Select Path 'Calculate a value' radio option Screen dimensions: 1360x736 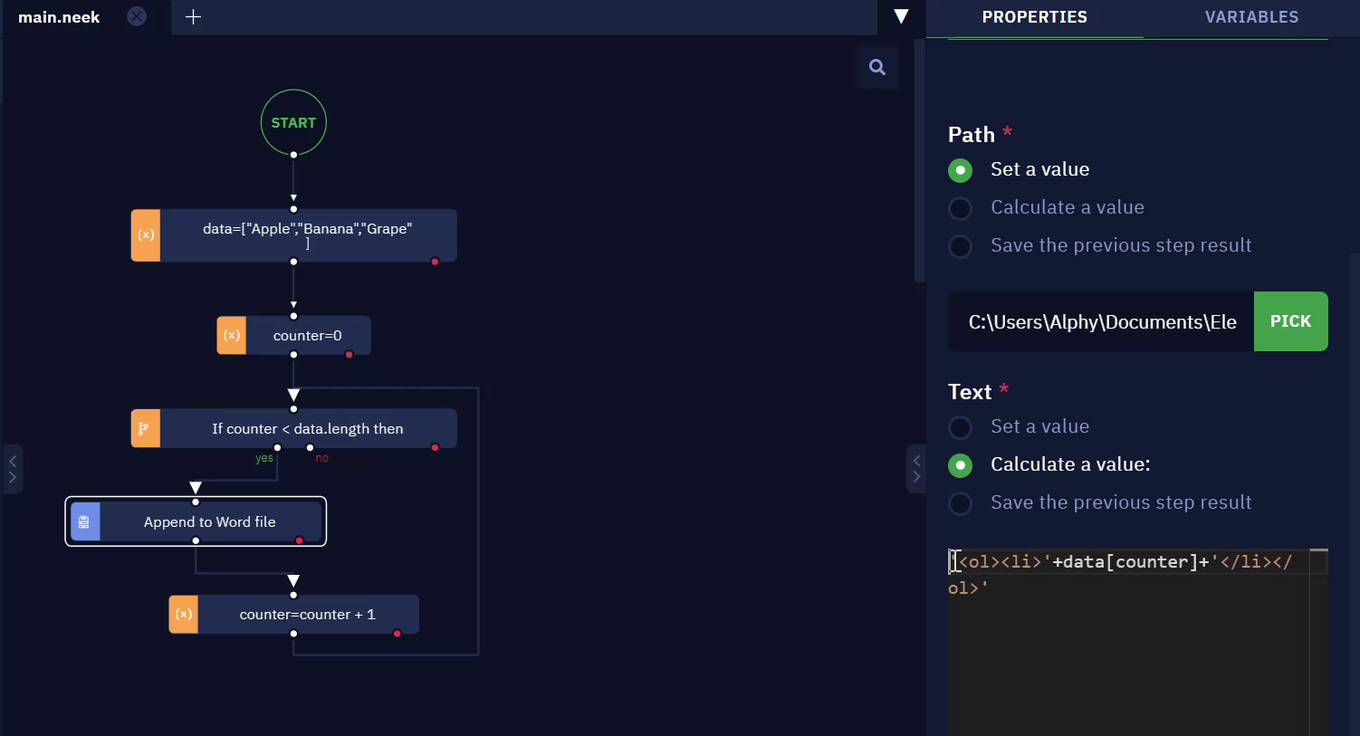[x=960, y=208]
